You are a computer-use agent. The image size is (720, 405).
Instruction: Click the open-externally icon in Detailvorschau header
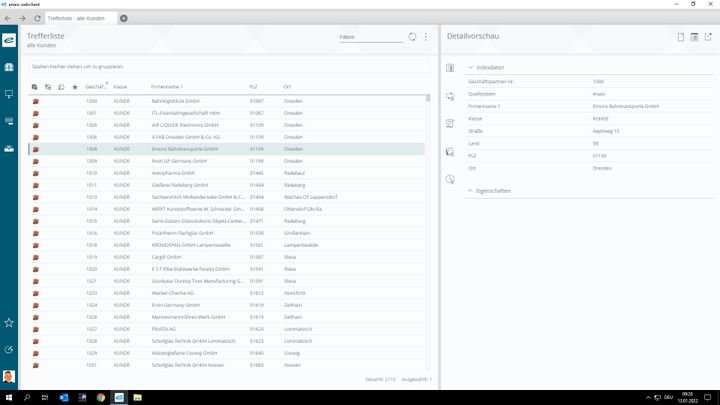click(708, 37)
